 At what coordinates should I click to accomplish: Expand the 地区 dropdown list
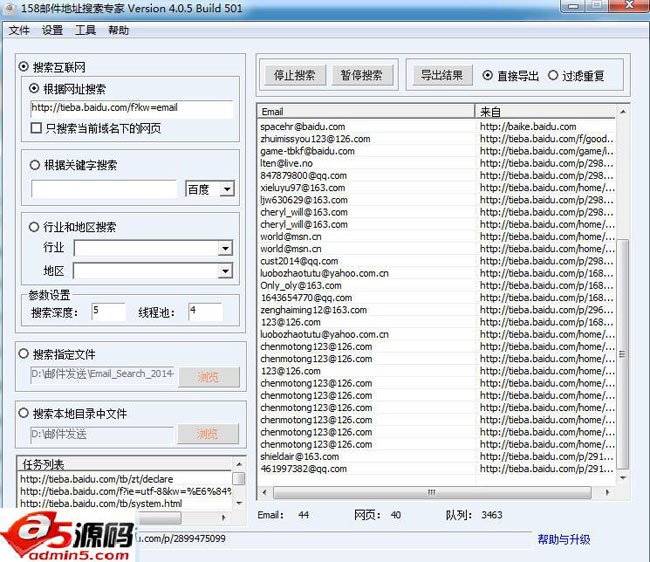225,271
